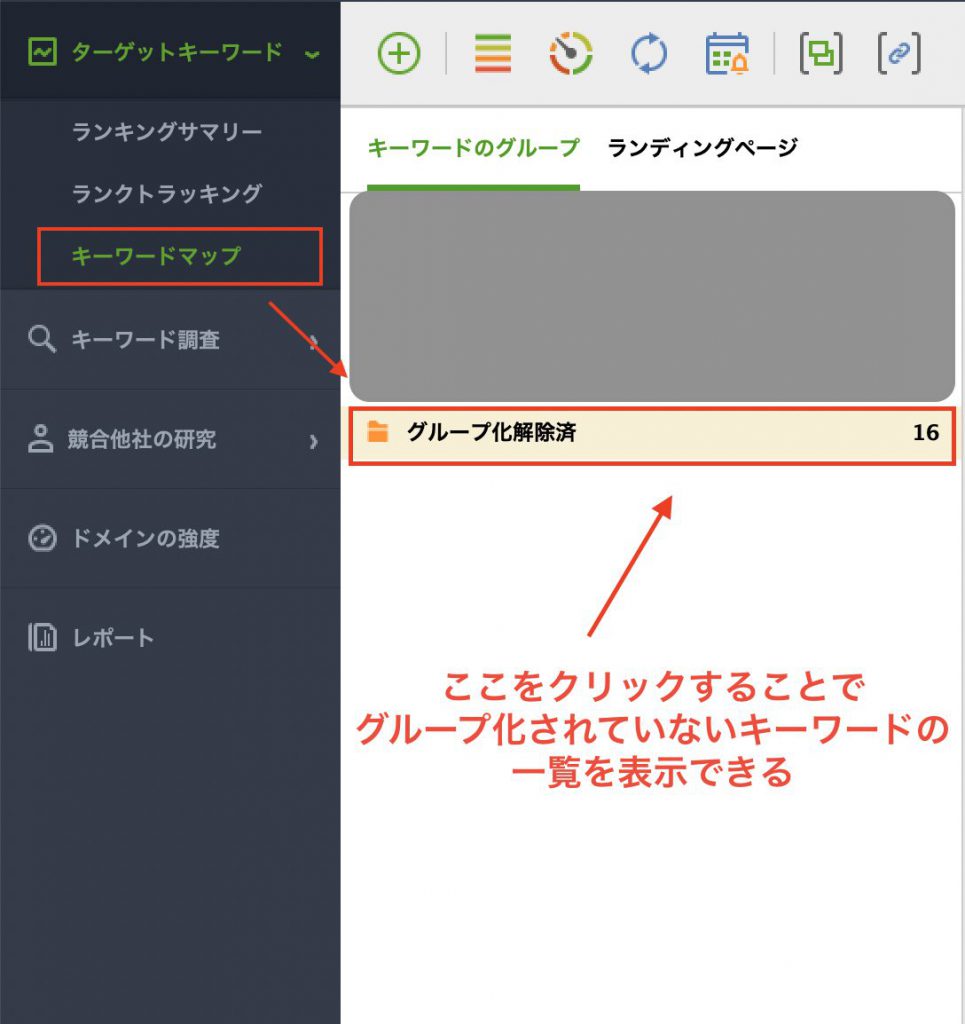The image size is (965, 1024).
Task: Click the count 16 in グループ化解除済 row
Action: [926, 432]
